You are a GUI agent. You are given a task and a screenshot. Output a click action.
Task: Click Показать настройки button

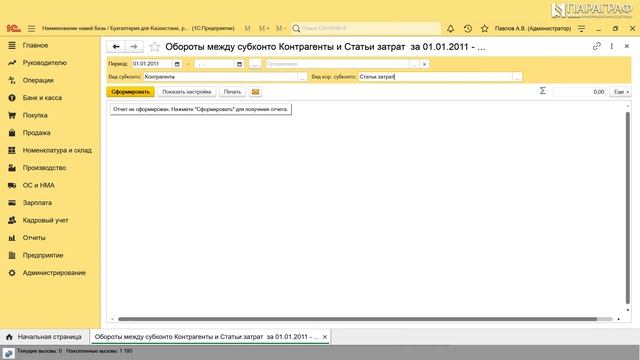click(x=187, y=92)
